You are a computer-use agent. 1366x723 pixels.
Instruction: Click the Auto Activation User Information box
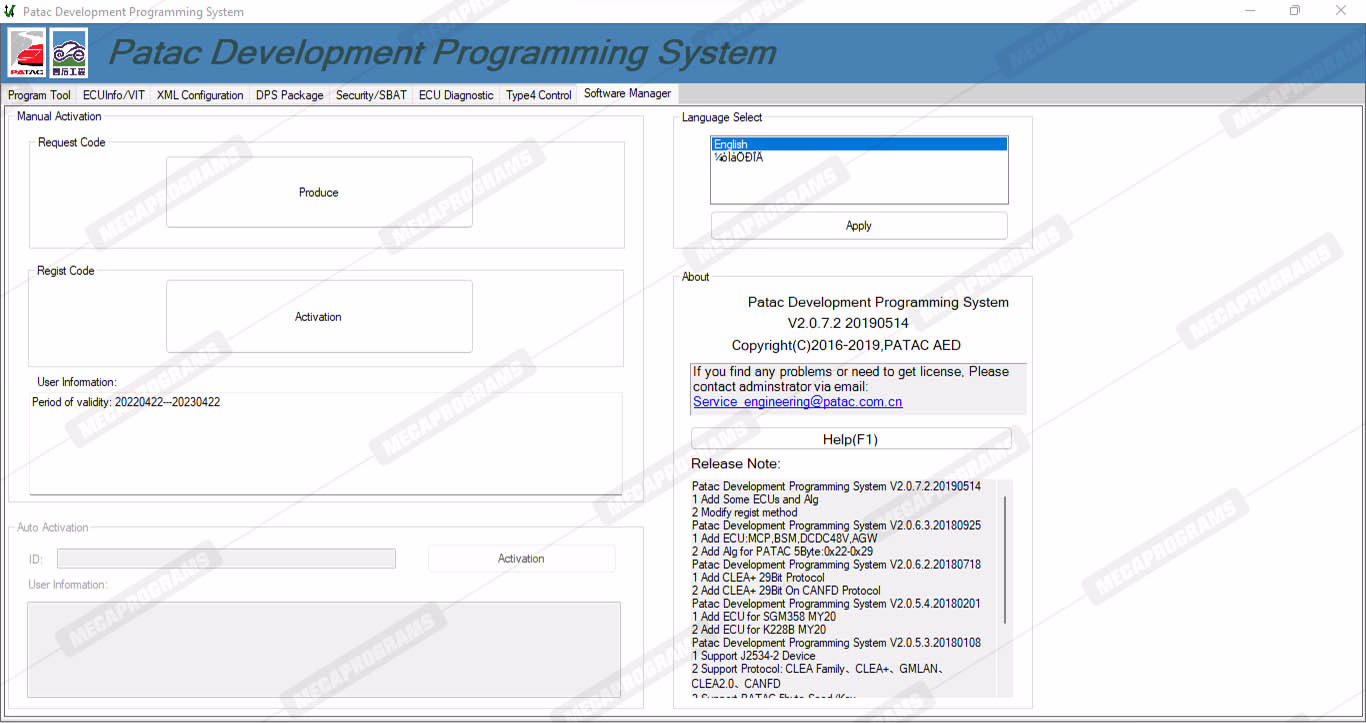324,649
